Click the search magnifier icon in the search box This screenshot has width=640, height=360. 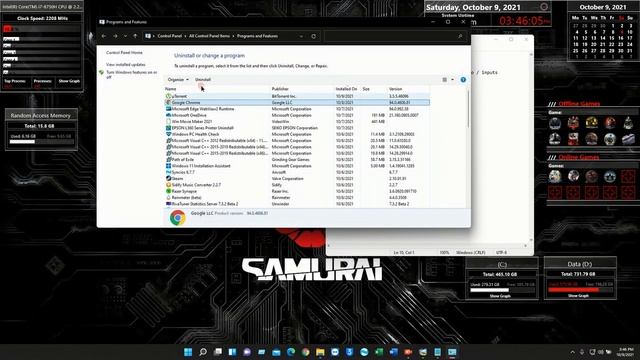[x=460, y=36]
